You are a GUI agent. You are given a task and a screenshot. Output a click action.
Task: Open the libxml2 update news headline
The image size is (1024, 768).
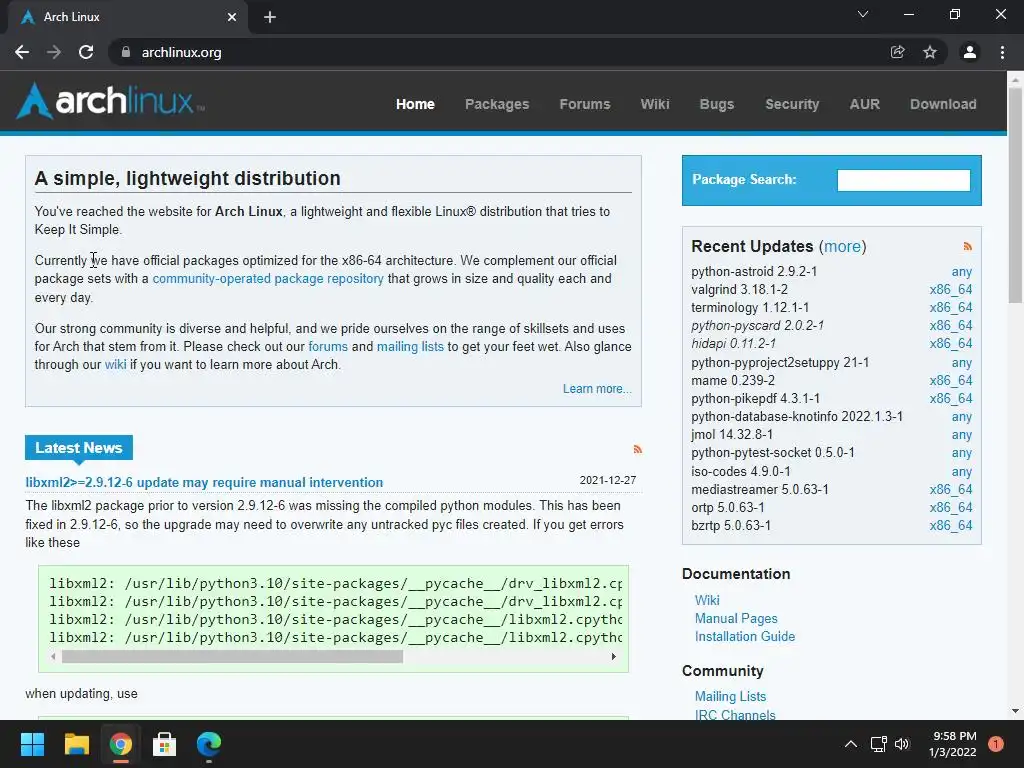click(x=204, y=483)
